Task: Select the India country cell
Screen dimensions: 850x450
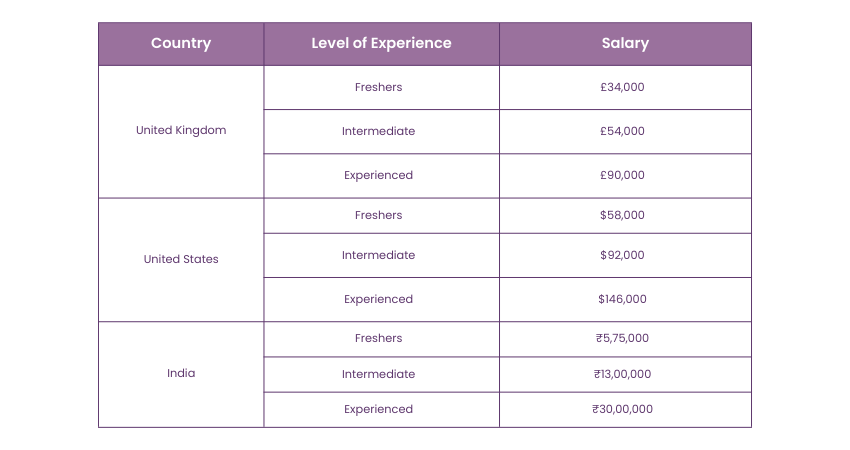Action: pyautogui.click(x=181, y=373)
